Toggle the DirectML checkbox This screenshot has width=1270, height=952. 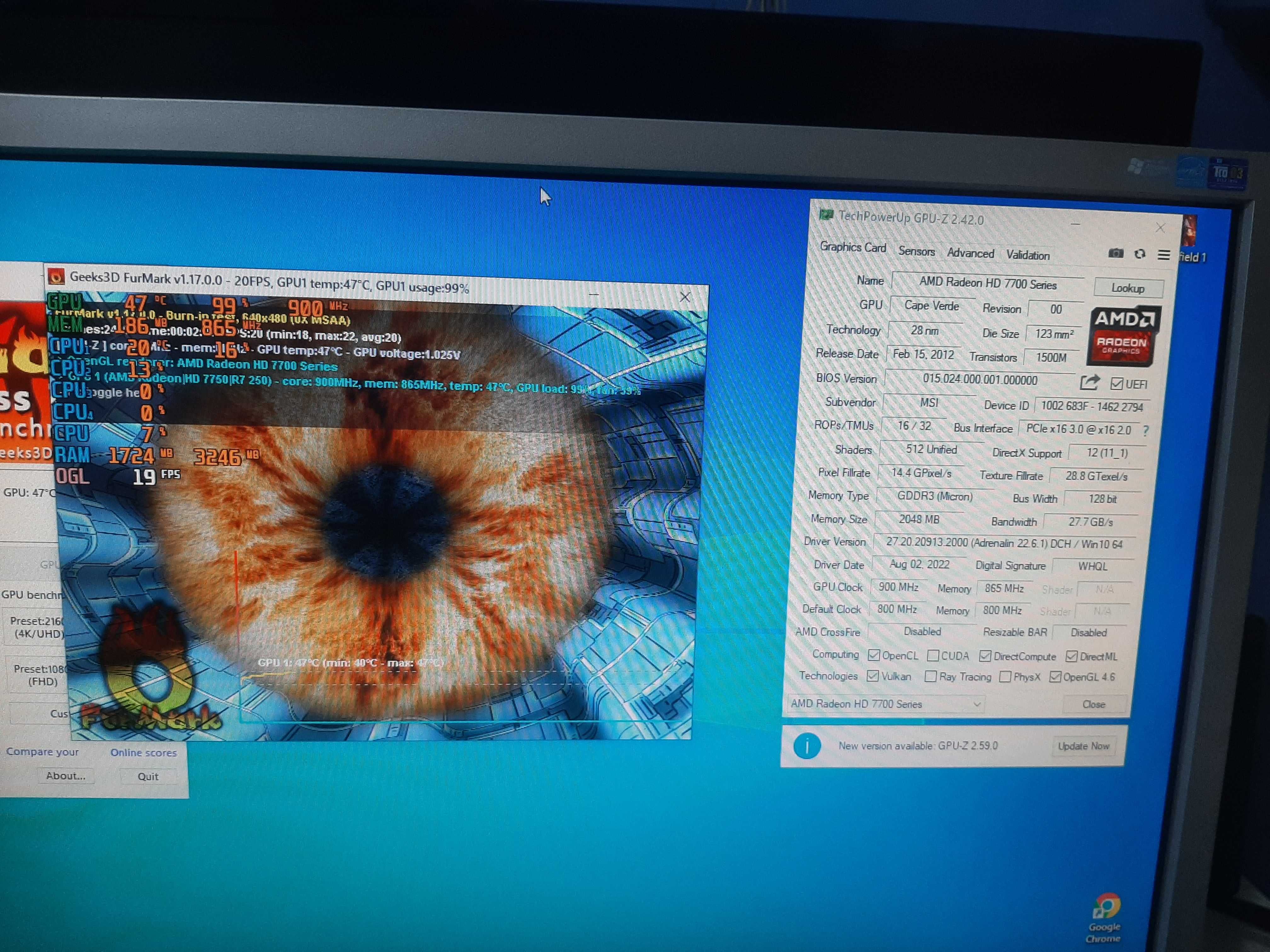(x=1071, y=656)
